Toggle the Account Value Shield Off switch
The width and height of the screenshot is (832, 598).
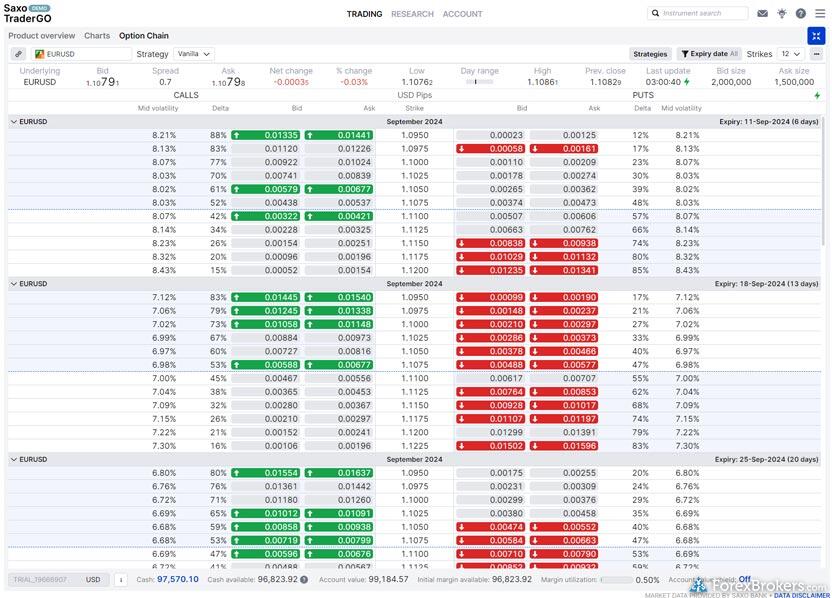[744, 579]
